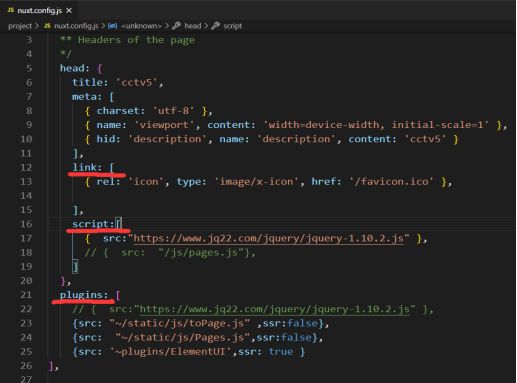Click the 'image/x-icon' string
Viewport: 517px width, 383px height.
click(256, 182)
